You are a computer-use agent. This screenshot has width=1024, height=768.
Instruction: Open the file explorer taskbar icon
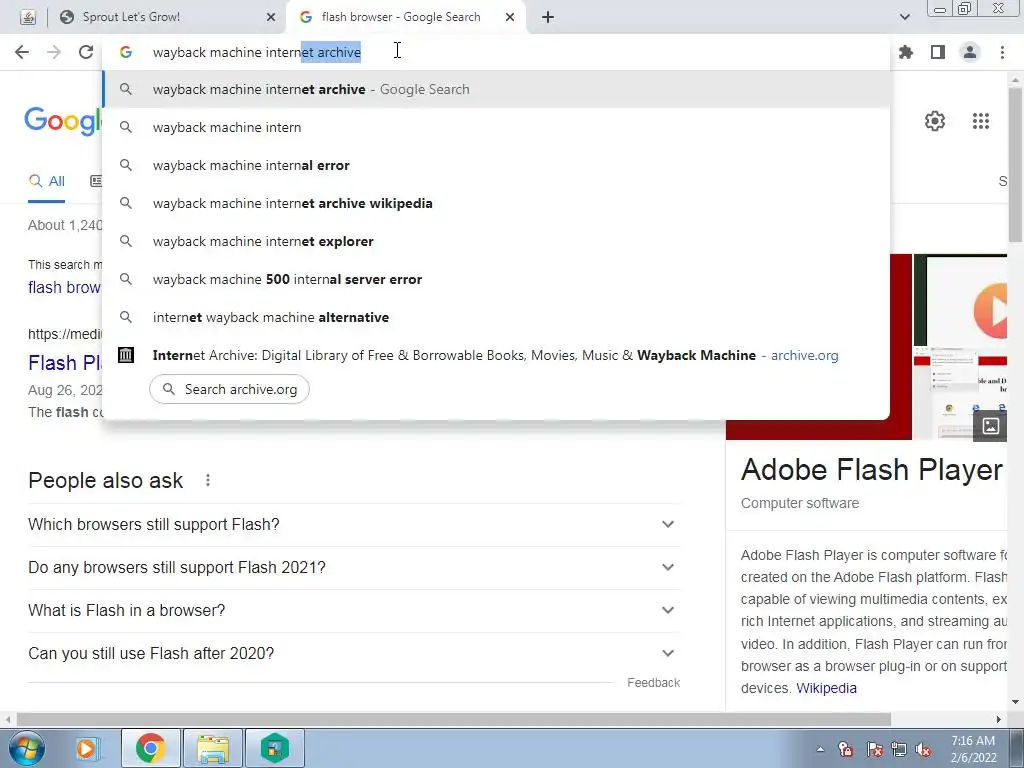tap(213, 748)
